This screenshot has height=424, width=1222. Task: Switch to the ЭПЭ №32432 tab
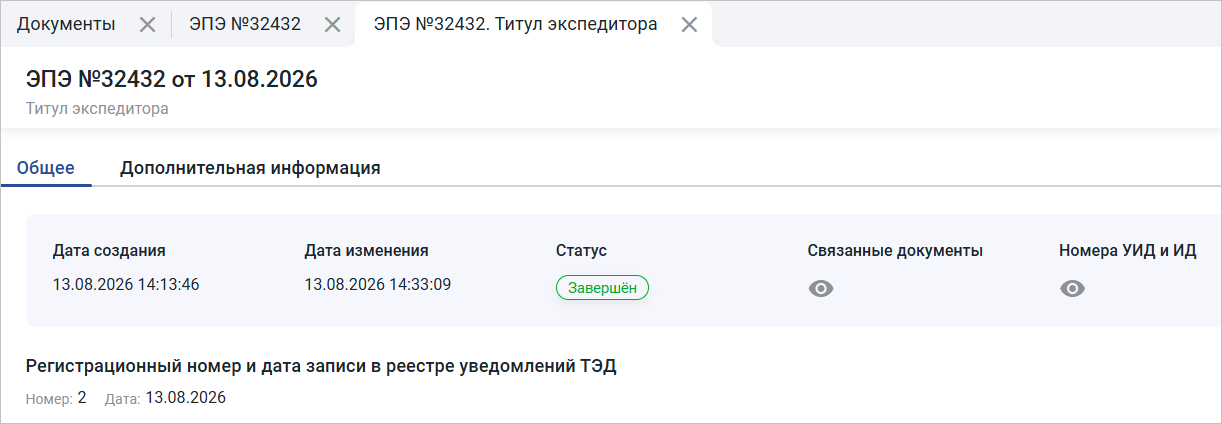pyautogui.click(x=245, y=25)
